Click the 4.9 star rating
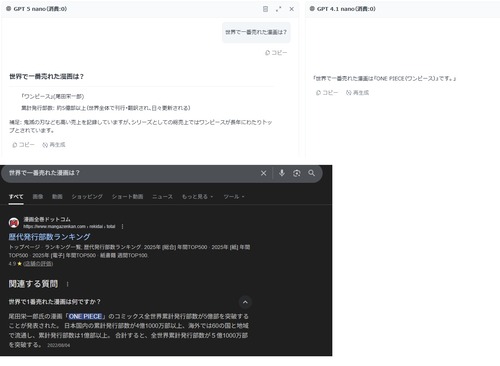The height and width of the screenshot is (366, 500). click(15, 264)
